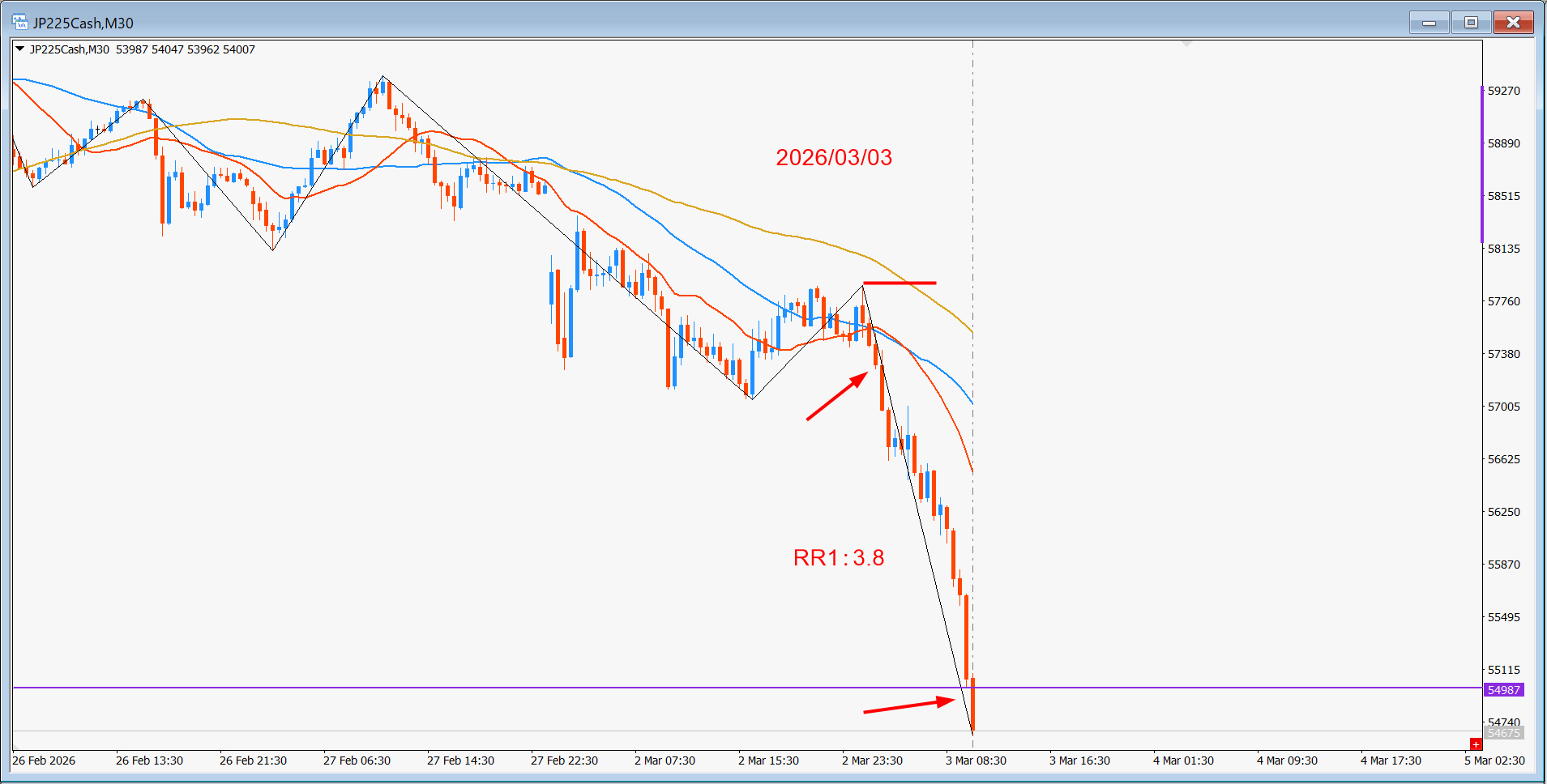Viewport: 1547px width, 784px height.
Task: Close the JP225Cash chart window
Action: (1513, 23)
